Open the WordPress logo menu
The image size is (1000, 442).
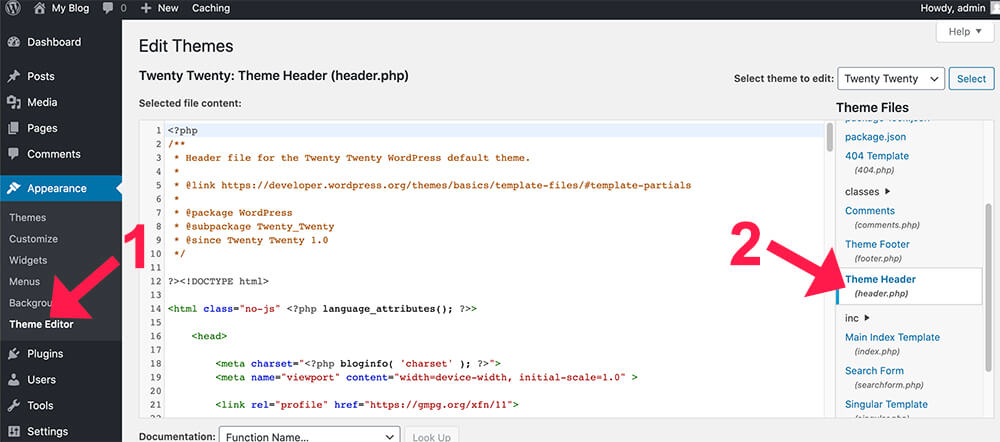(13, 8)
